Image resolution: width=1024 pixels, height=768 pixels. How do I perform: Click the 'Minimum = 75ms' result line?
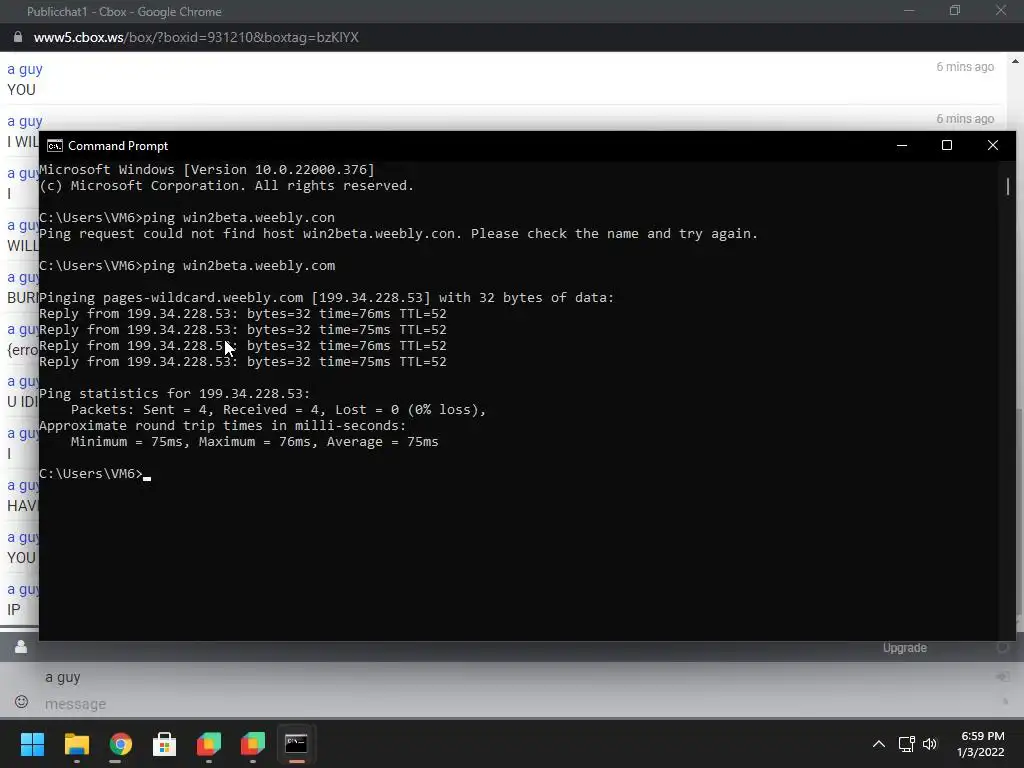pyautogui.click(x=254, y=442)
